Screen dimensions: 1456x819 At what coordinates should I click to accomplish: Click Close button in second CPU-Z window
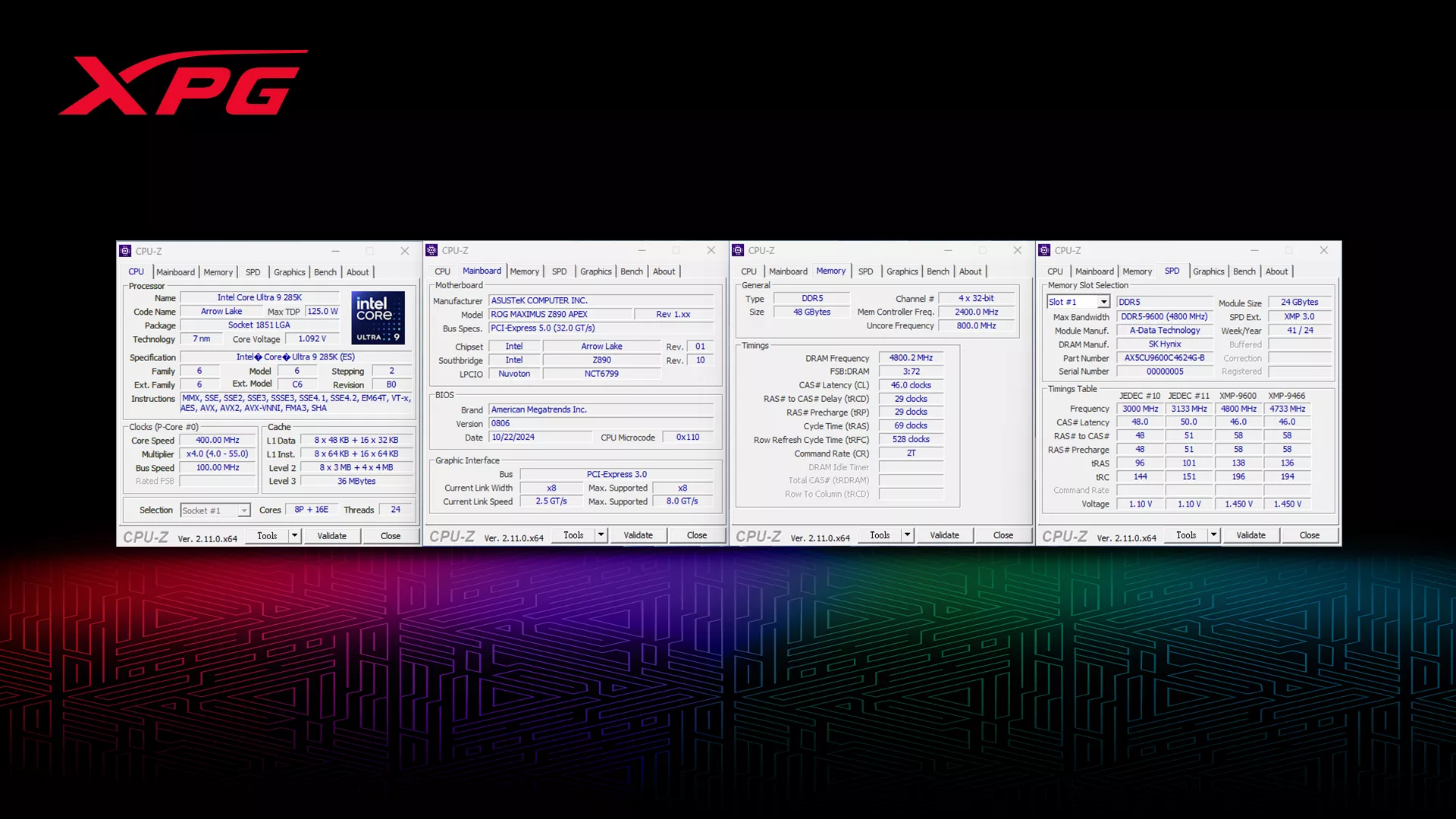(696, 535)
